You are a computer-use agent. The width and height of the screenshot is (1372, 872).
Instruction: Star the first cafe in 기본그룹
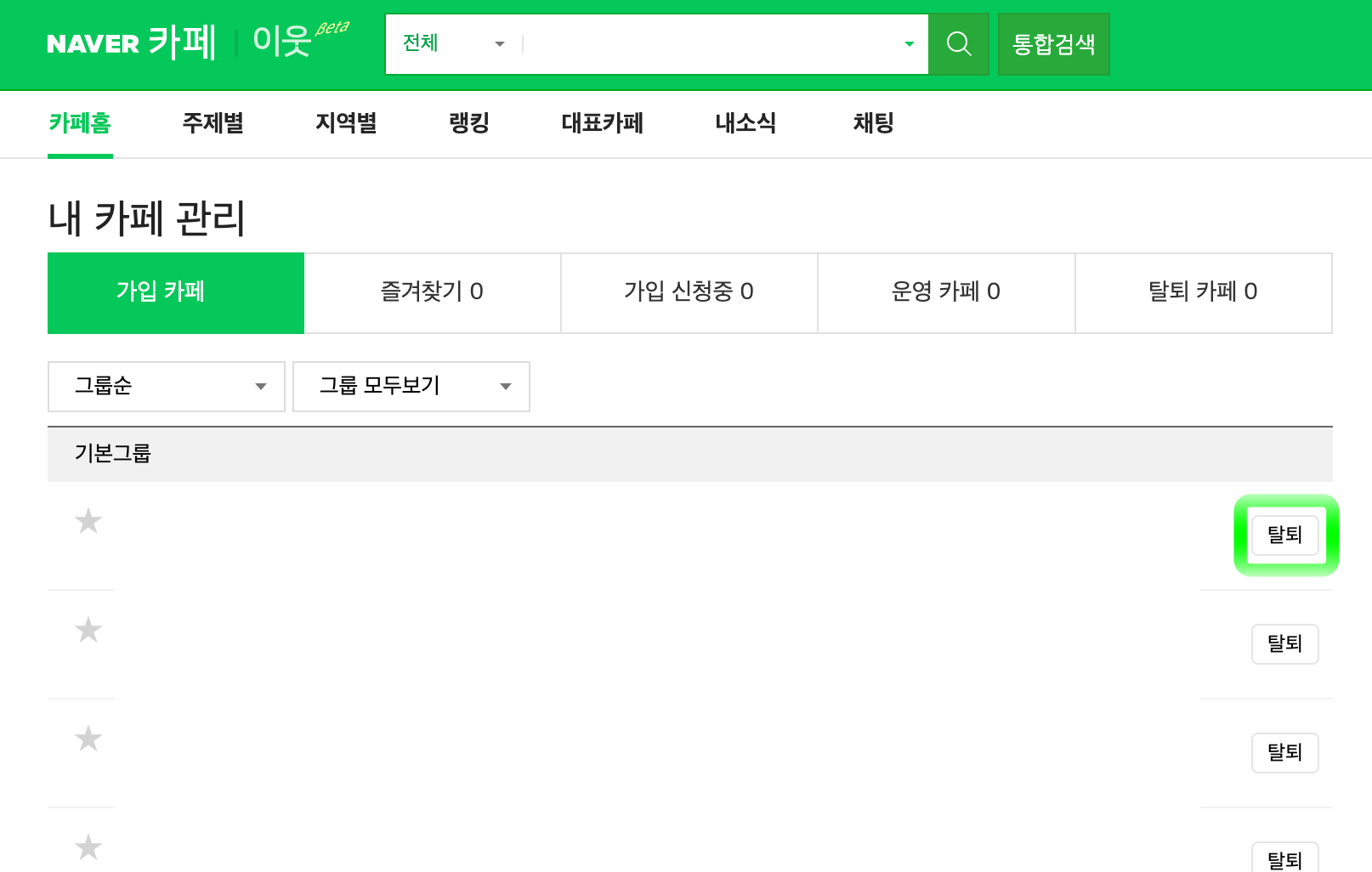[87, 520]
